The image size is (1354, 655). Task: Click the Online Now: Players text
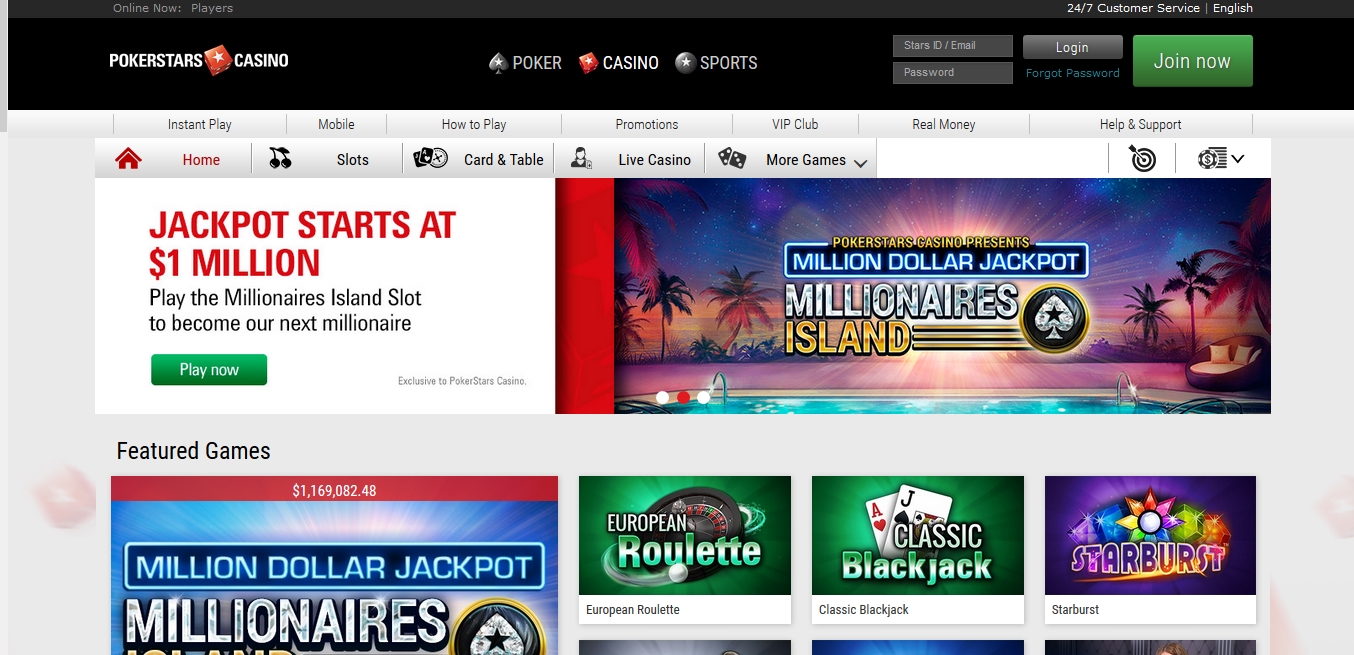tap(173, 8)
